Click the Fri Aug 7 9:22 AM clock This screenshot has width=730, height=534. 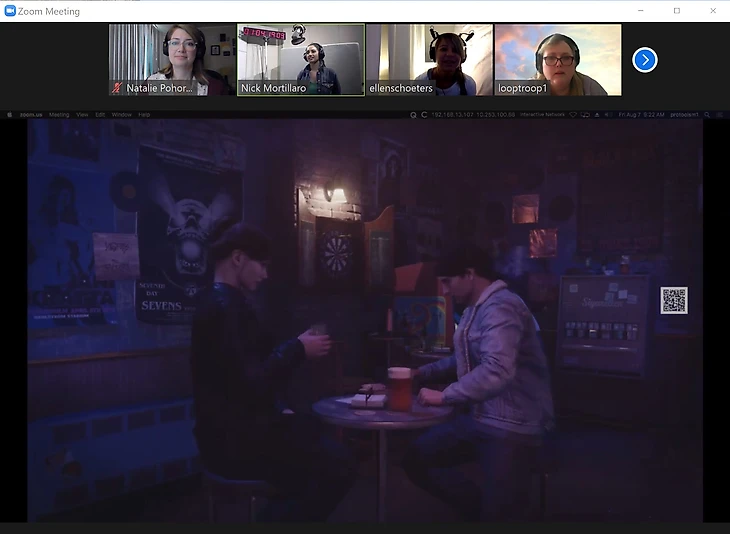(642, 115)
